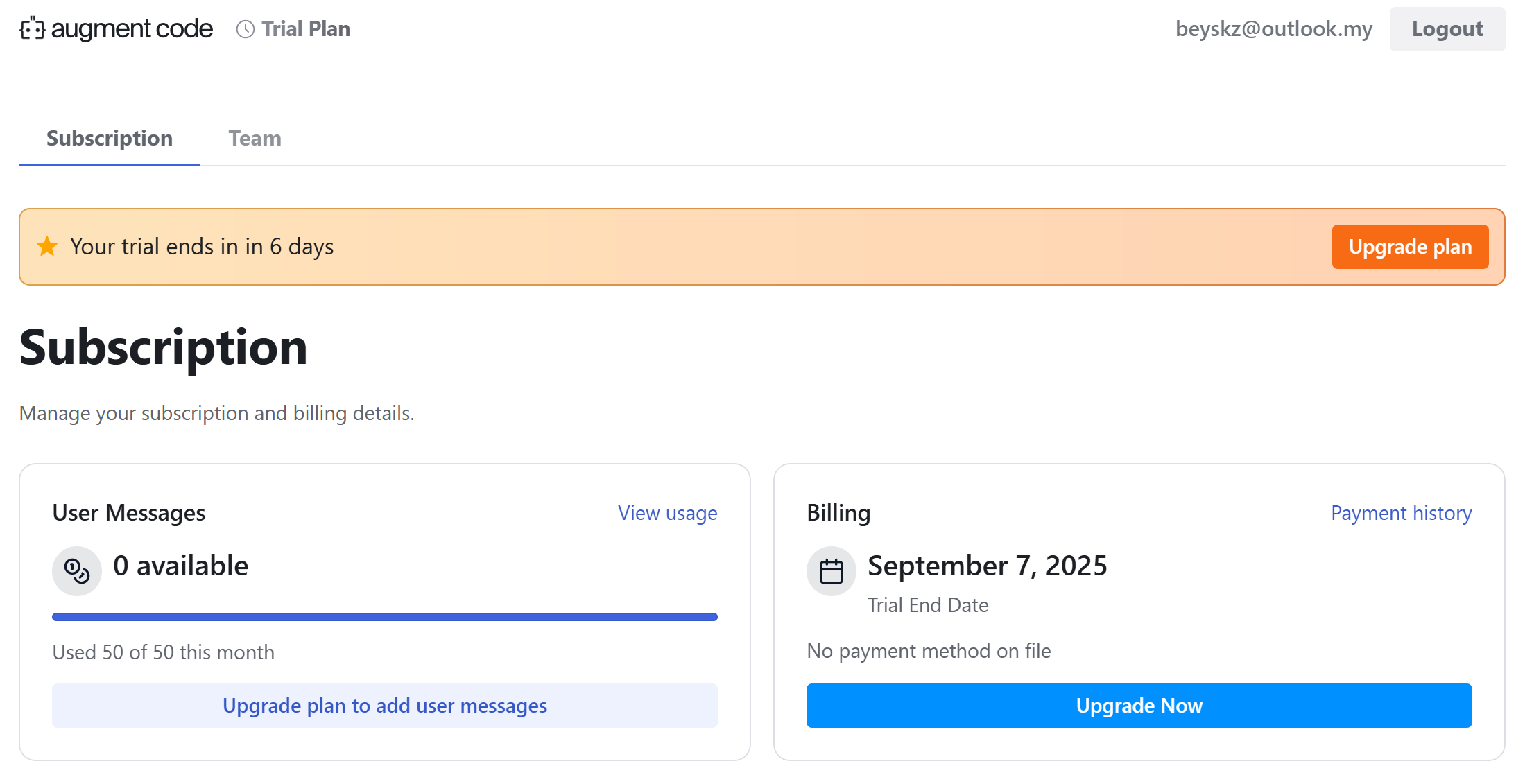Click the Trial Plan label in header
Viewport: 1516px width, 784px height.
pyautogui.click(x=306, y=29)
